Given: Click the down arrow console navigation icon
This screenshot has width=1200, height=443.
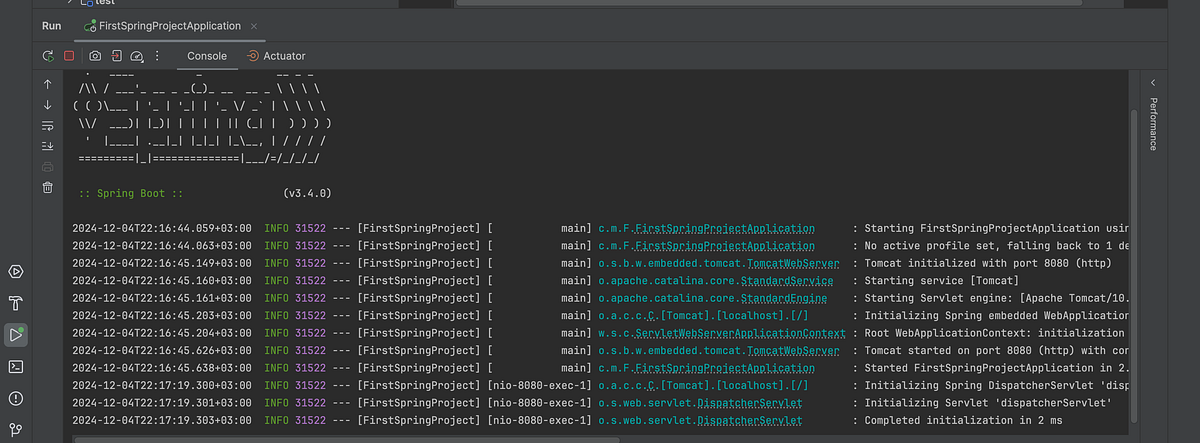Looking at the screenshot, I should (x=47, y=105).
